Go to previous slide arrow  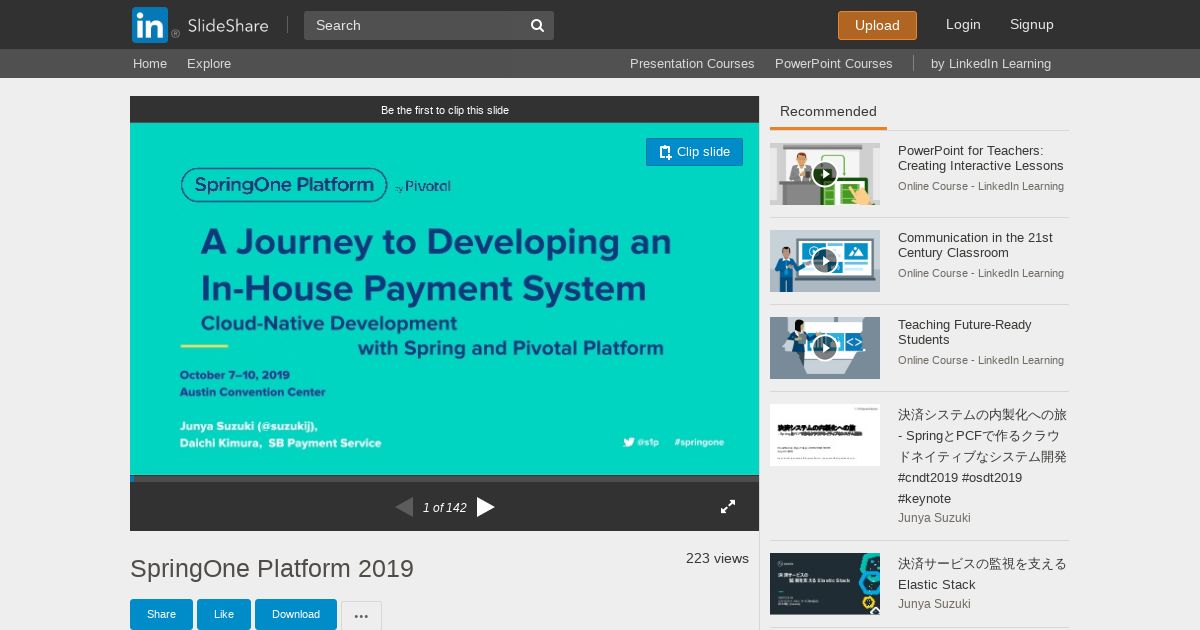pos(404,507)
